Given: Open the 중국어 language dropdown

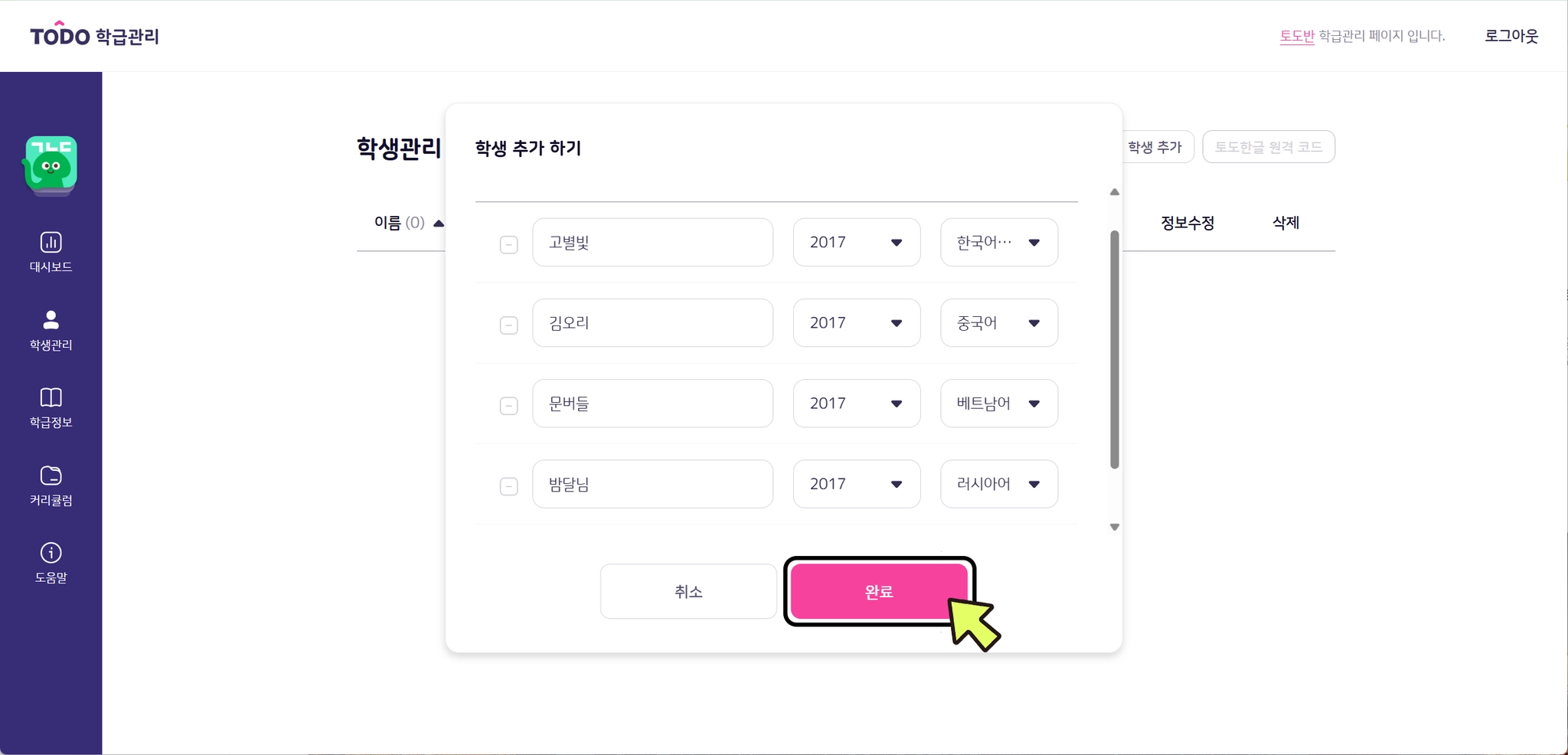Looking at the screenshot, I should point(998,323).
